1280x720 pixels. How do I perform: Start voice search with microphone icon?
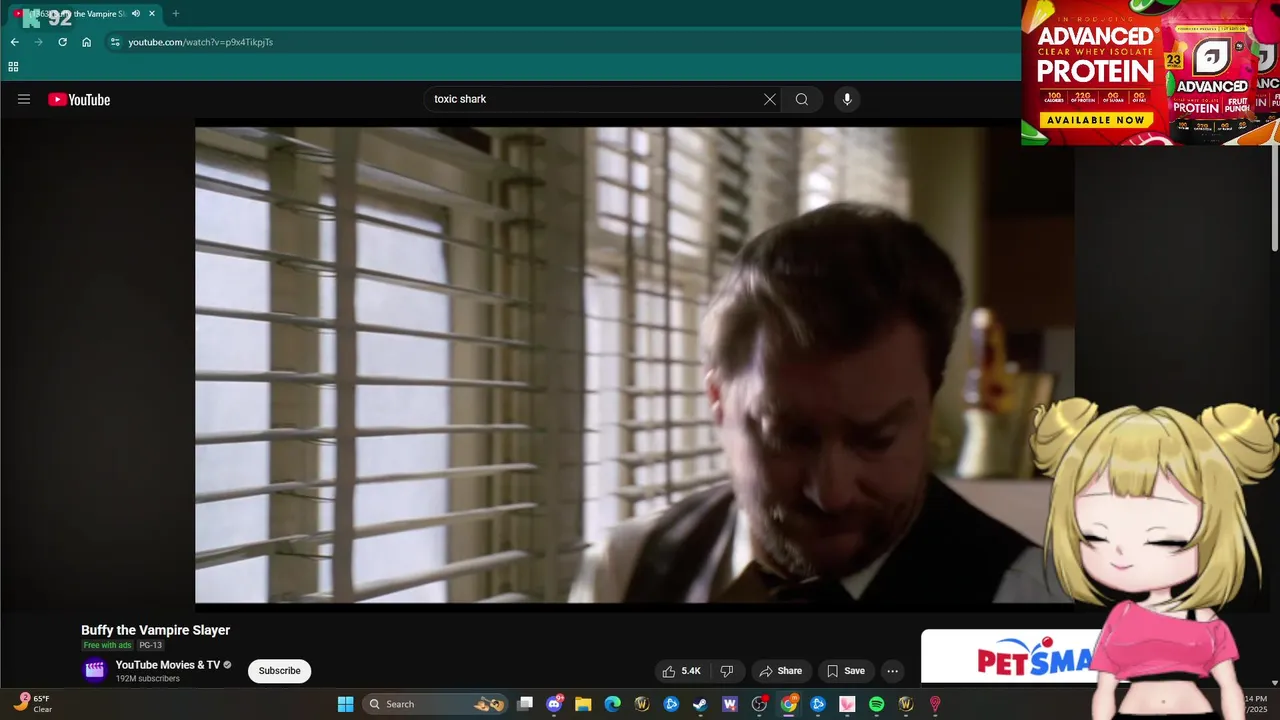pyautogui.click(x=847, y=99)
